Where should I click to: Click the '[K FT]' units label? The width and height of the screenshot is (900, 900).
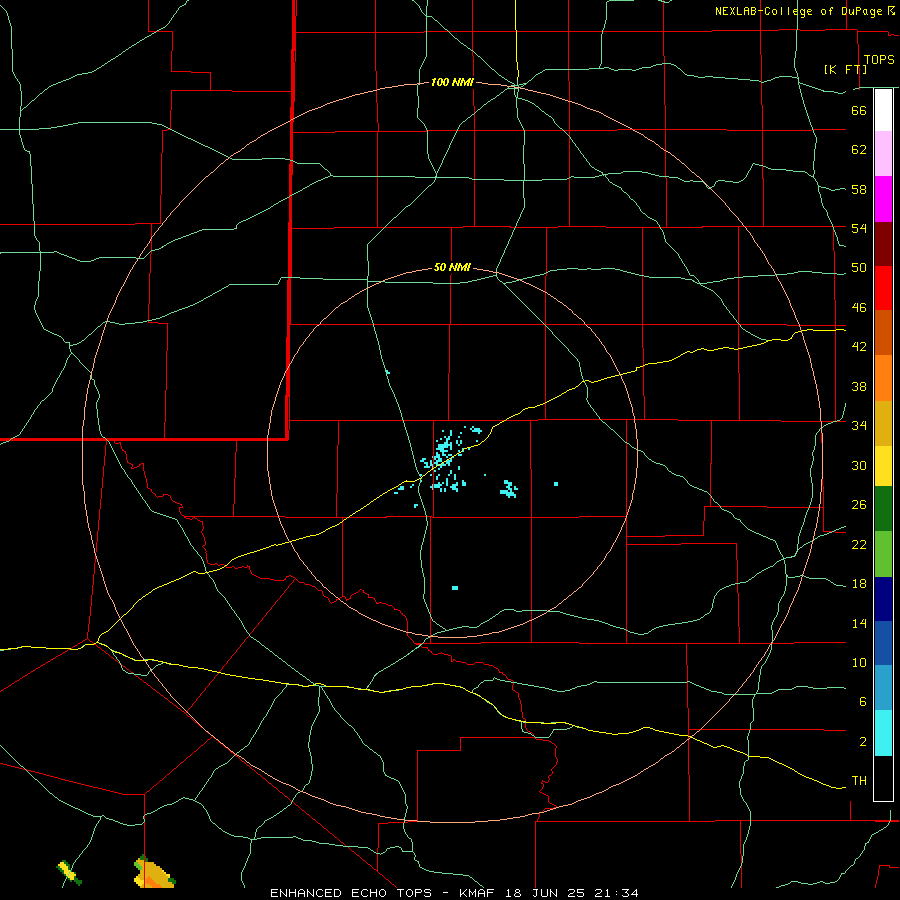click(845, 69)
